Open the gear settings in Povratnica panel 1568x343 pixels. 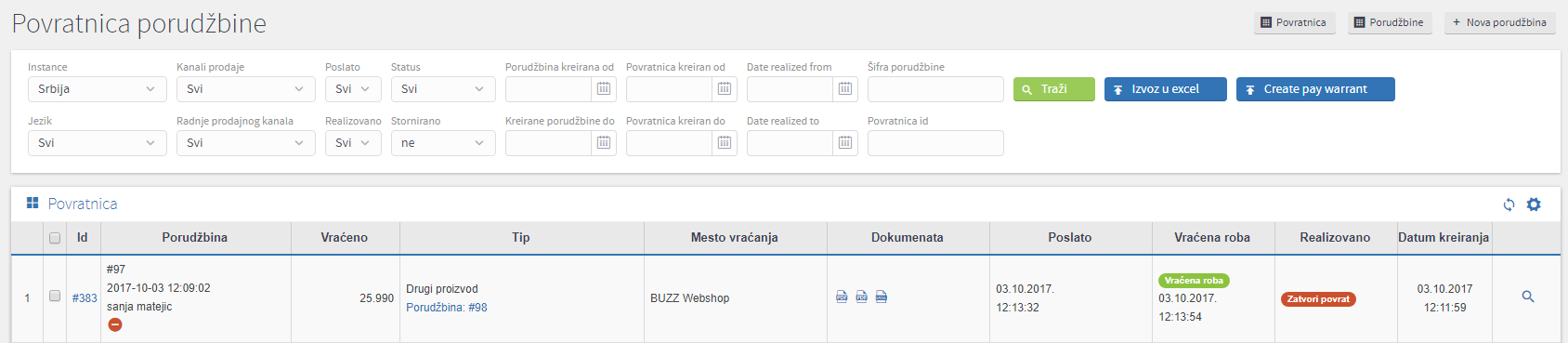point(1534,204)
